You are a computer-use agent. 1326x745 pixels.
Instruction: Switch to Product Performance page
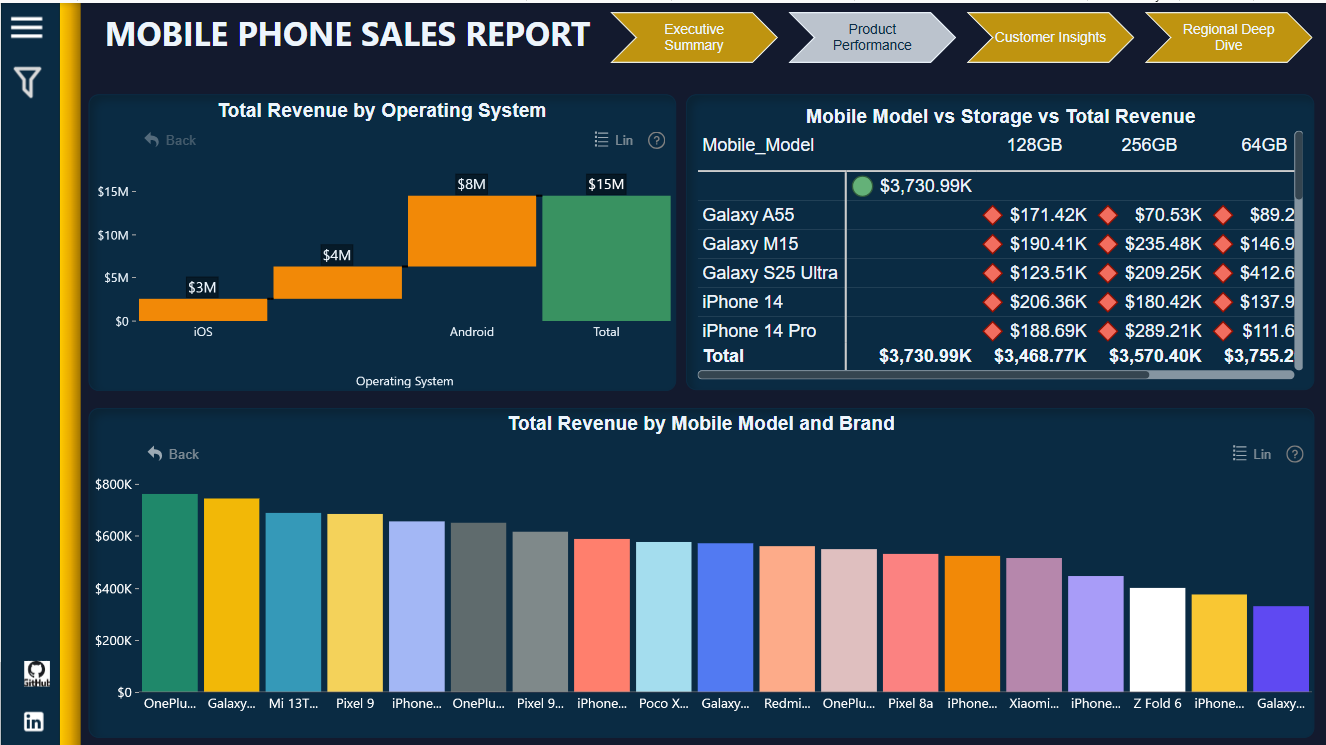click(872, 38)
